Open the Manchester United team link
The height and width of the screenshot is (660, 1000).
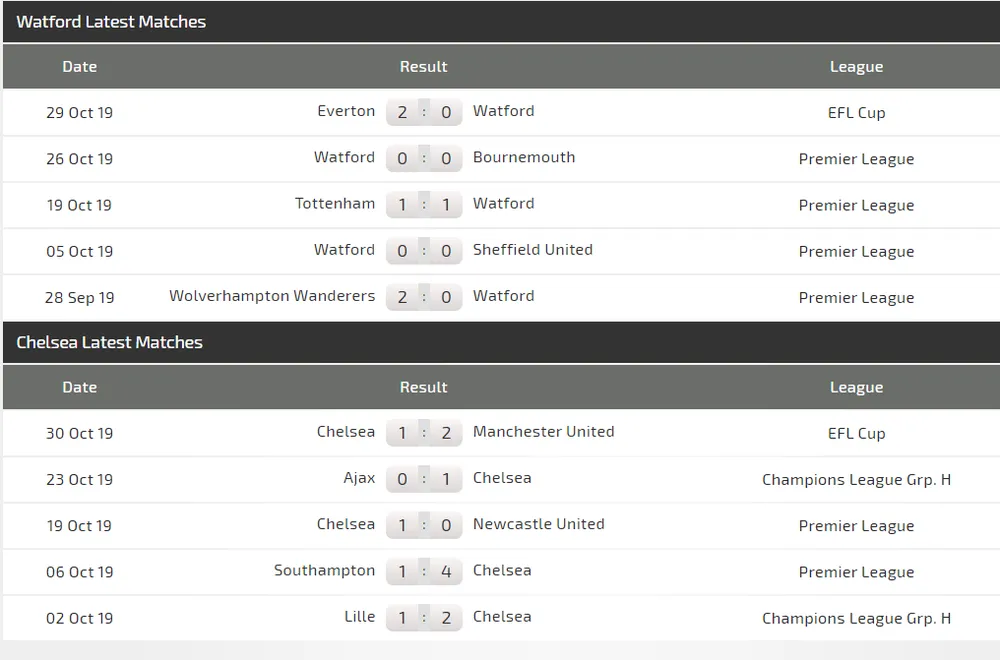(544, 431)
